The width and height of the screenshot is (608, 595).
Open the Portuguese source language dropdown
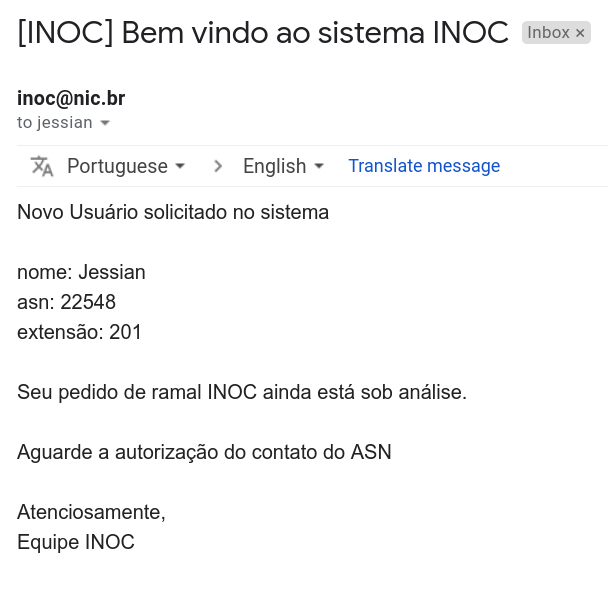tap(126, 166)
